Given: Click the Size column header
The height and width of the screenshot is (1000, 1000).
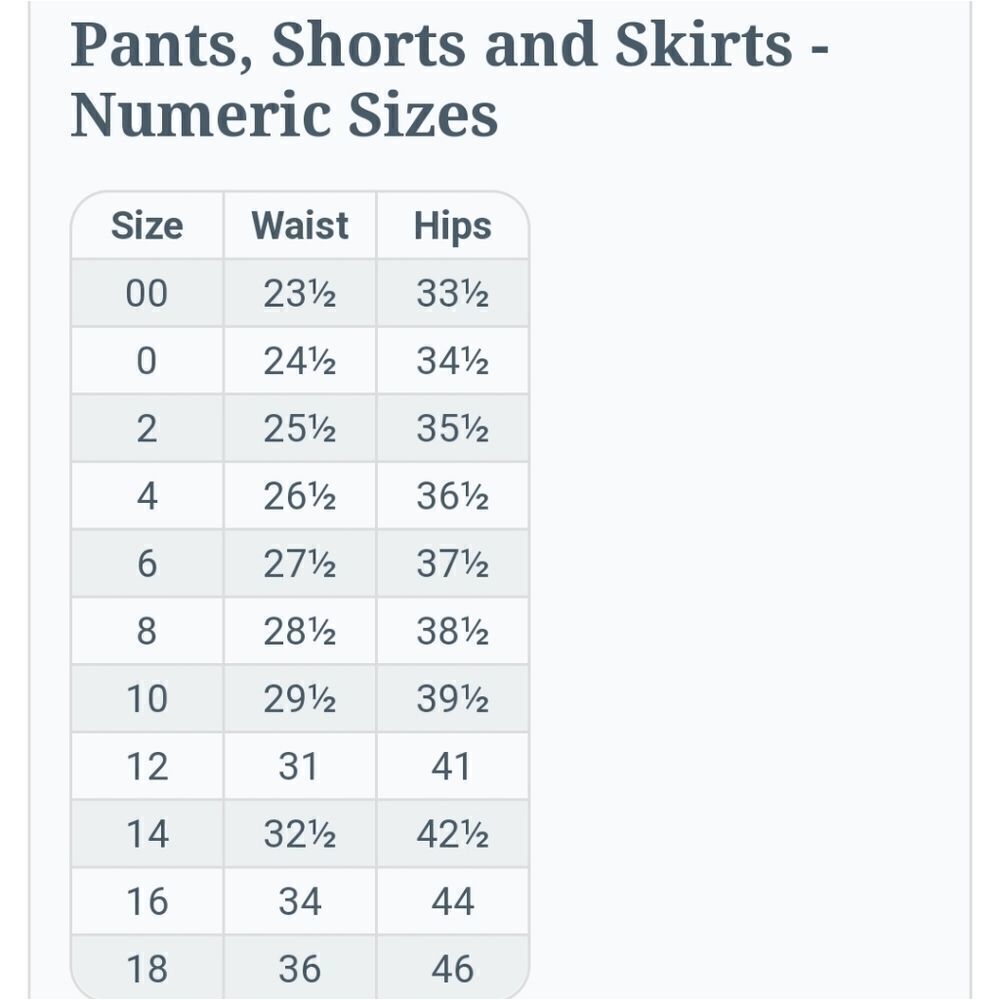Looking at the screenshot, I should point(147,226).
